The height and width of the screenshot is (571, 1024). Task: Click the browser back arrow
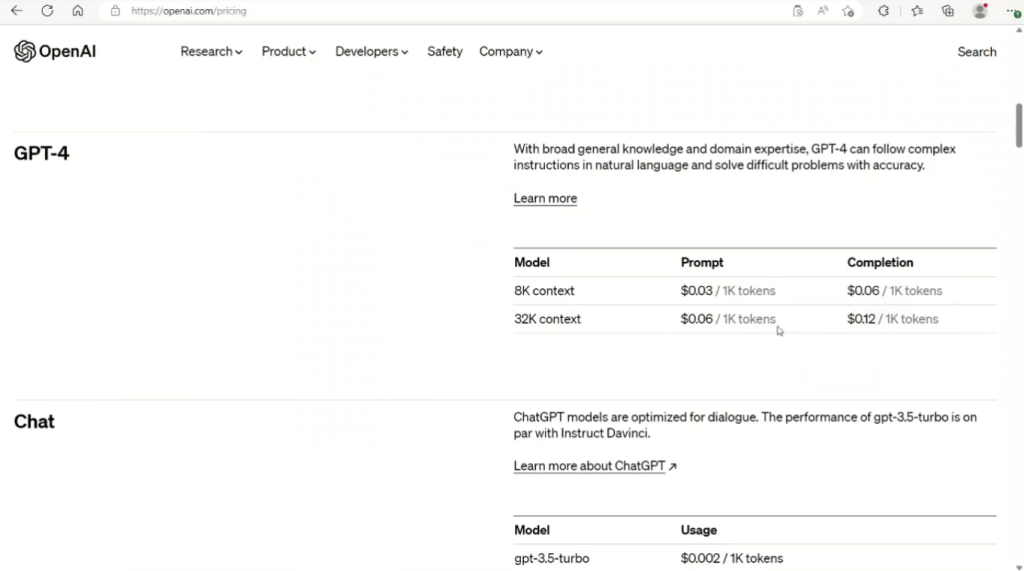tap(16, 11)
